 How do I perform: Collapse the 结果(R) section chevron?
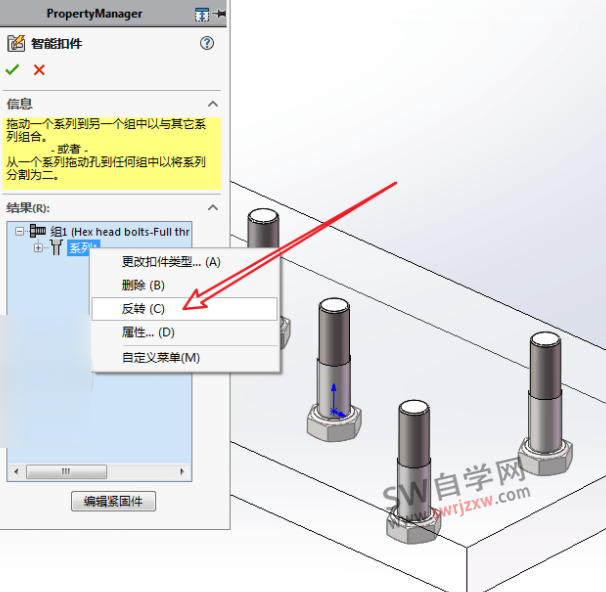(213, 208)
